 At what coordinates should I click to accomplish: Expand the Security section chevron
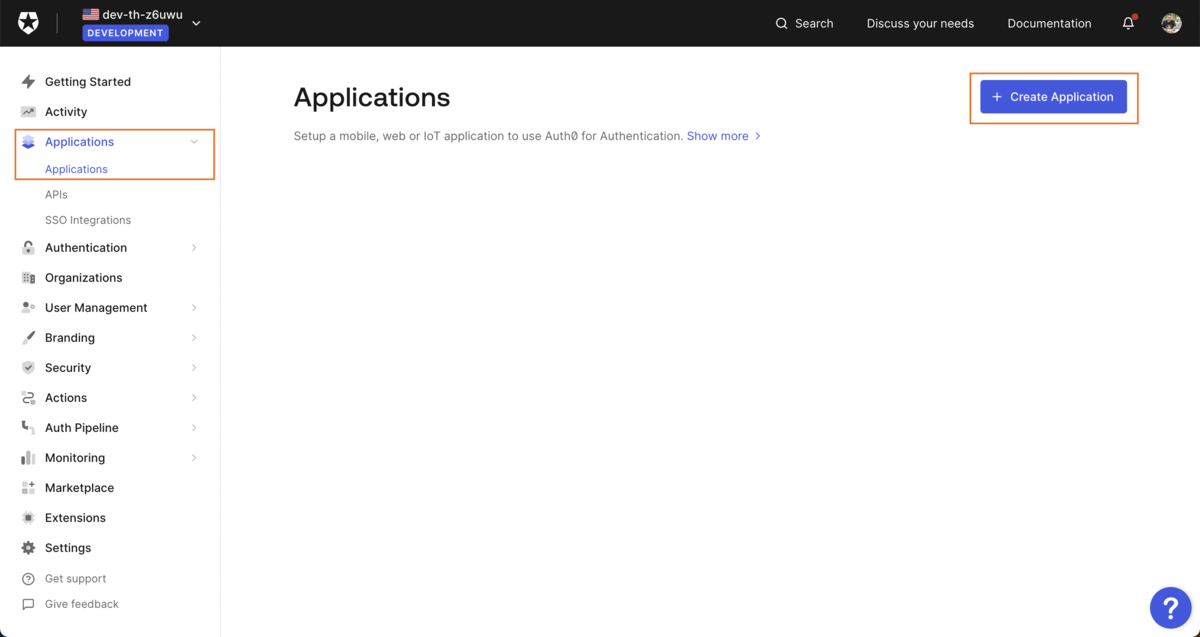coord(194,368)
